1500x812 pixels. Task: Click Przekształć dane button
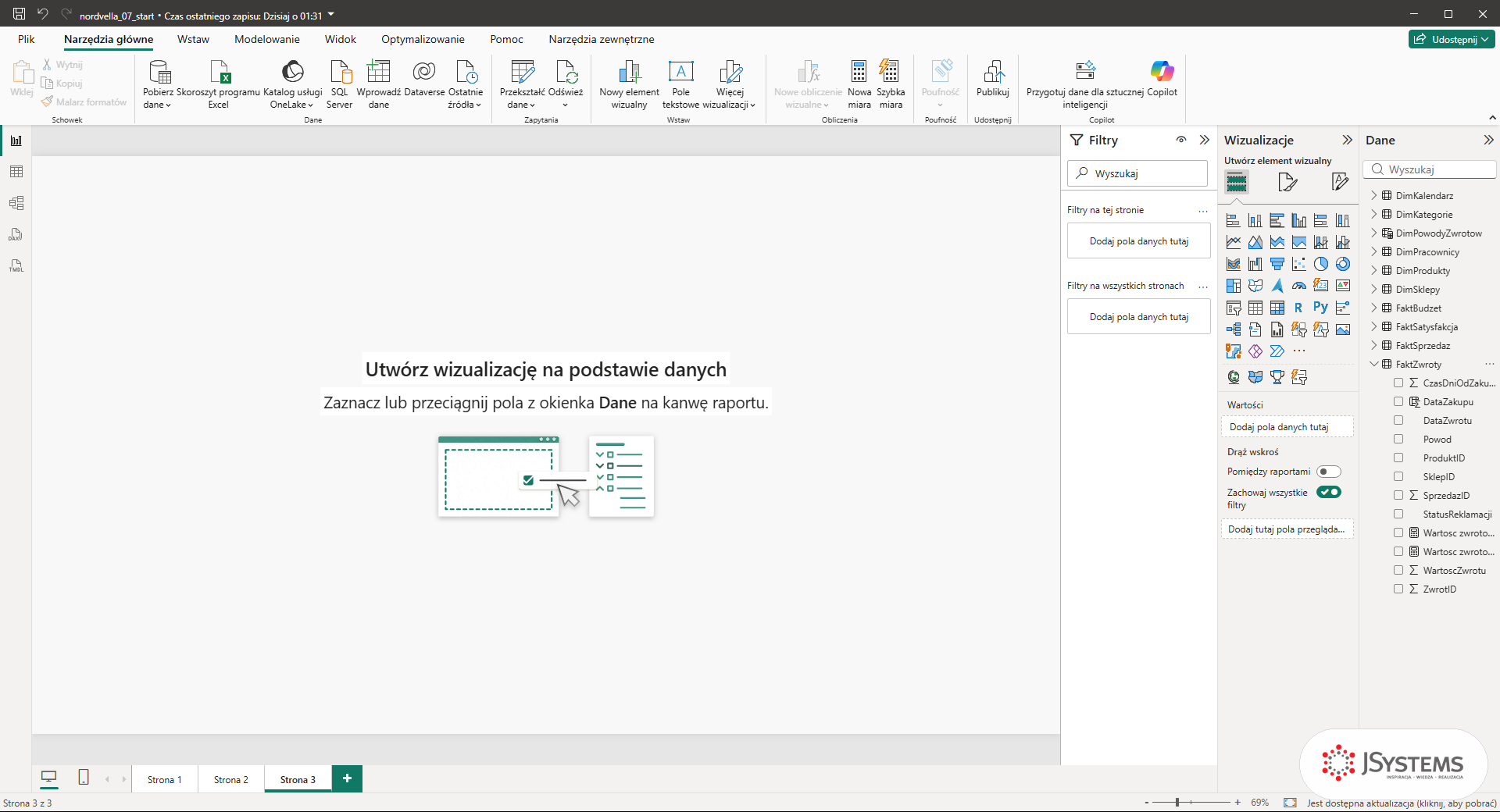[522, 84]
